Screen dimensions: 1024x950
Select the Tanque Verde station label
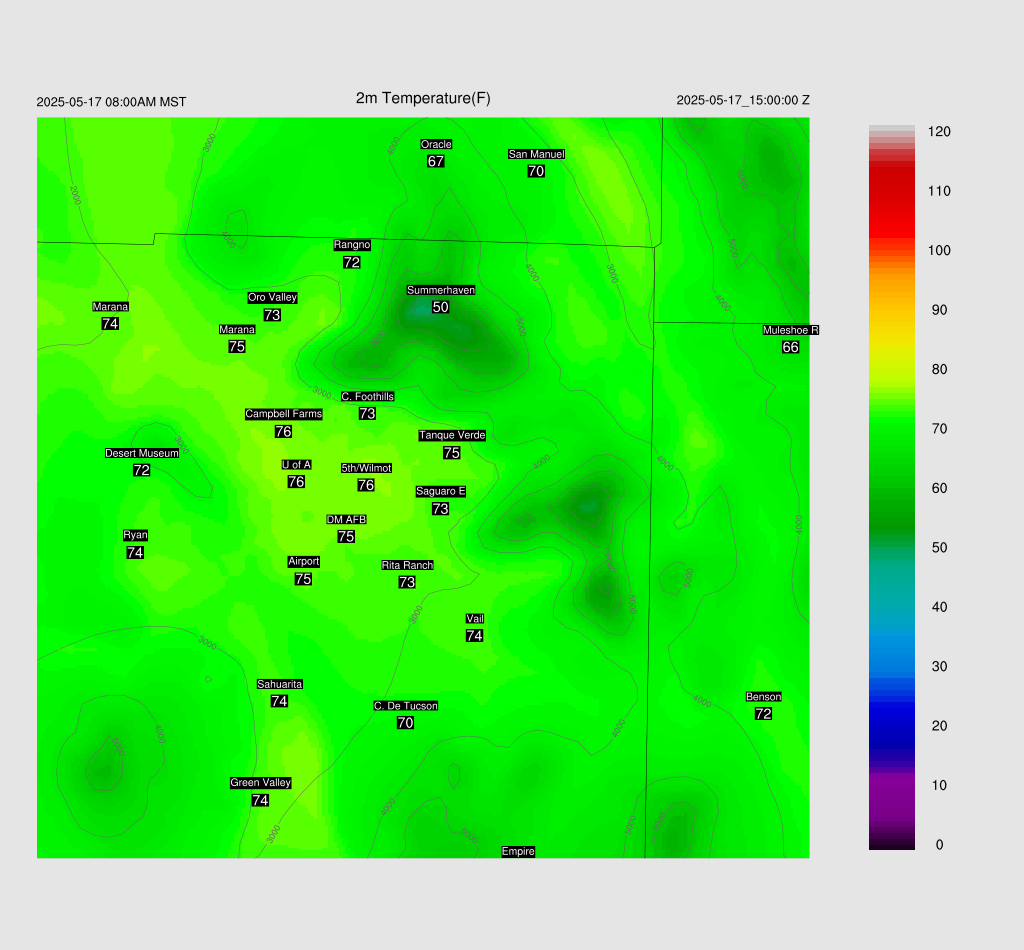(452, 435)
